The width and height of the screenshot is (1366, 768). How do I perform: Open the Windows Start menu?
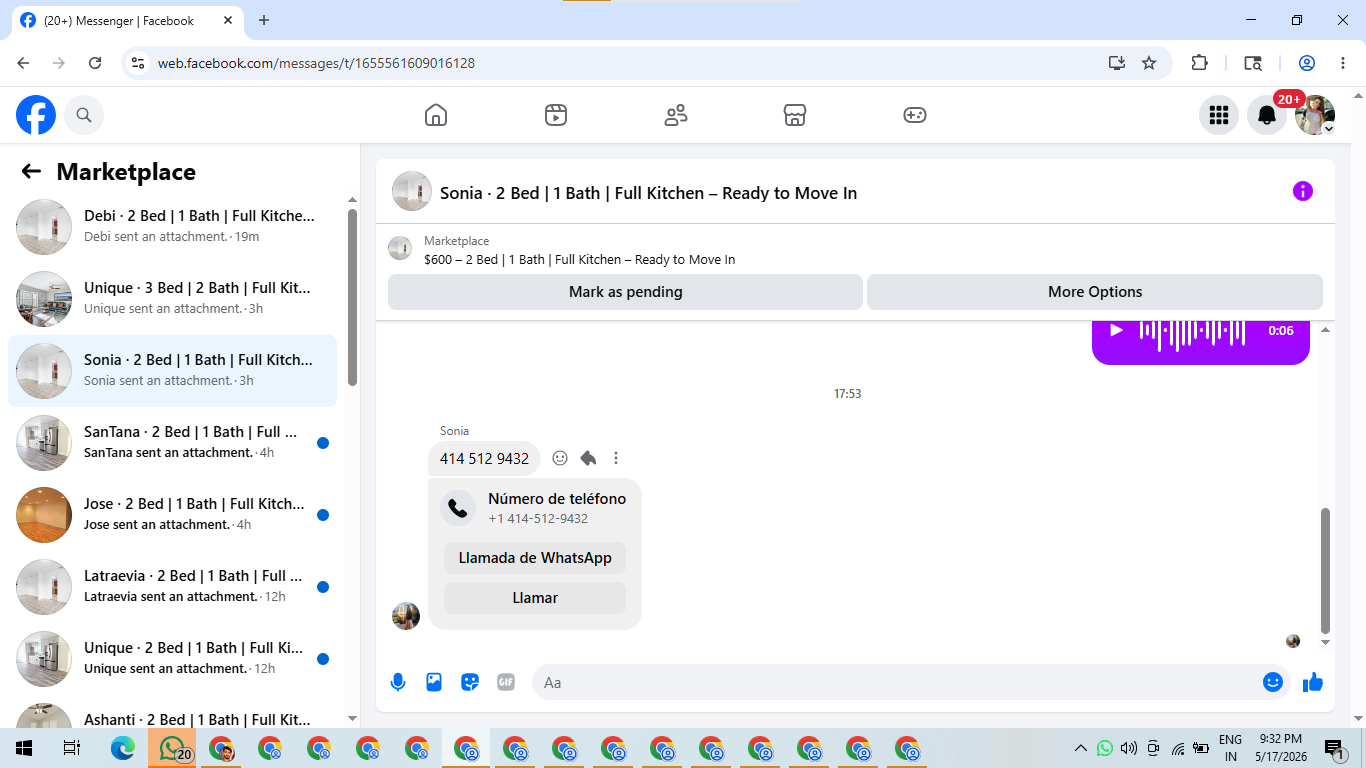(x=24, y=748)
